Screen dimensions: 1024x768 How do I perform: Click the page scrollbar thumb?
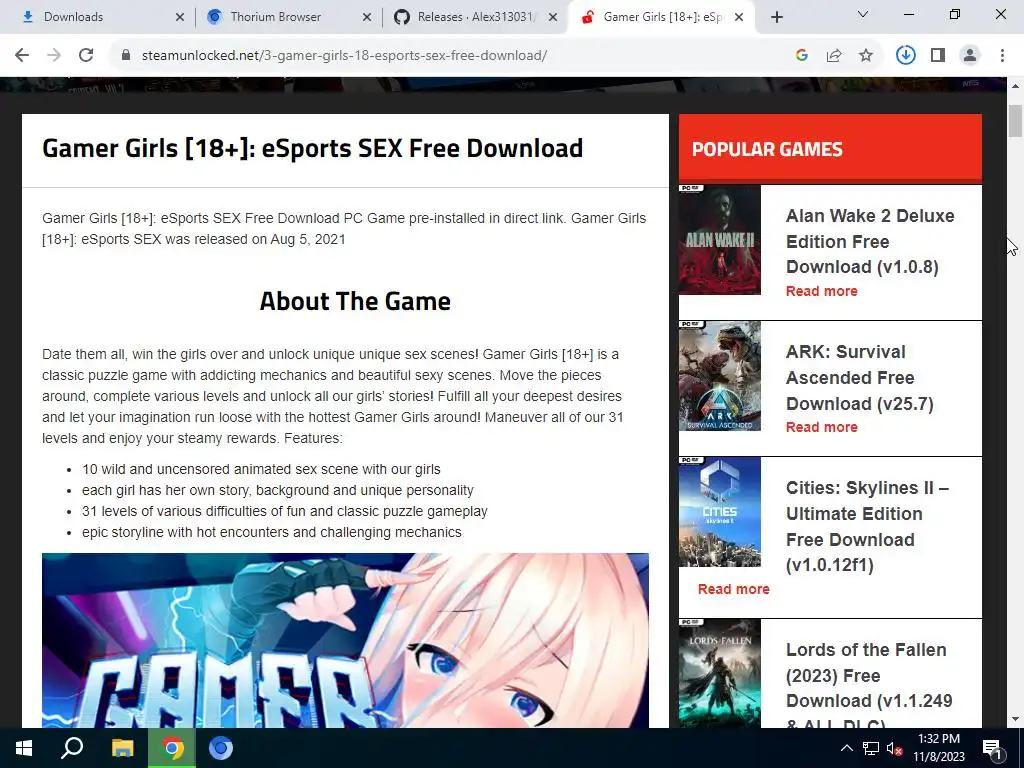[1015, 120]
